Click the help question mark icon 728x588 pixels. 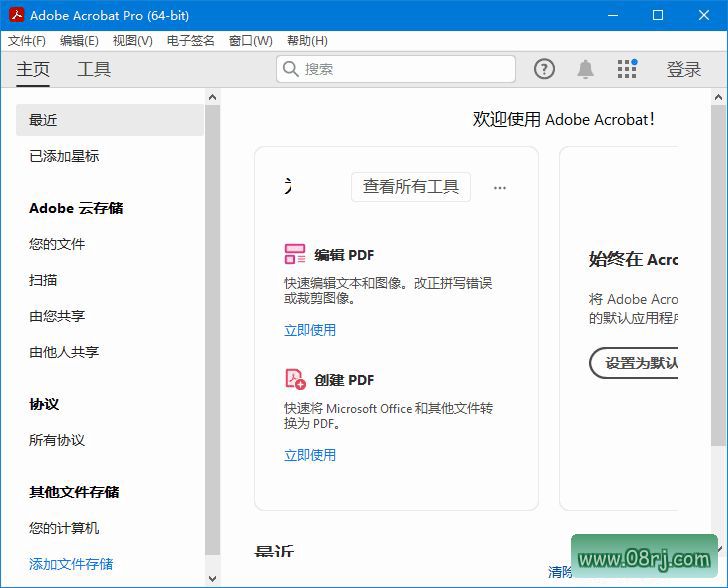coord(544,69)
